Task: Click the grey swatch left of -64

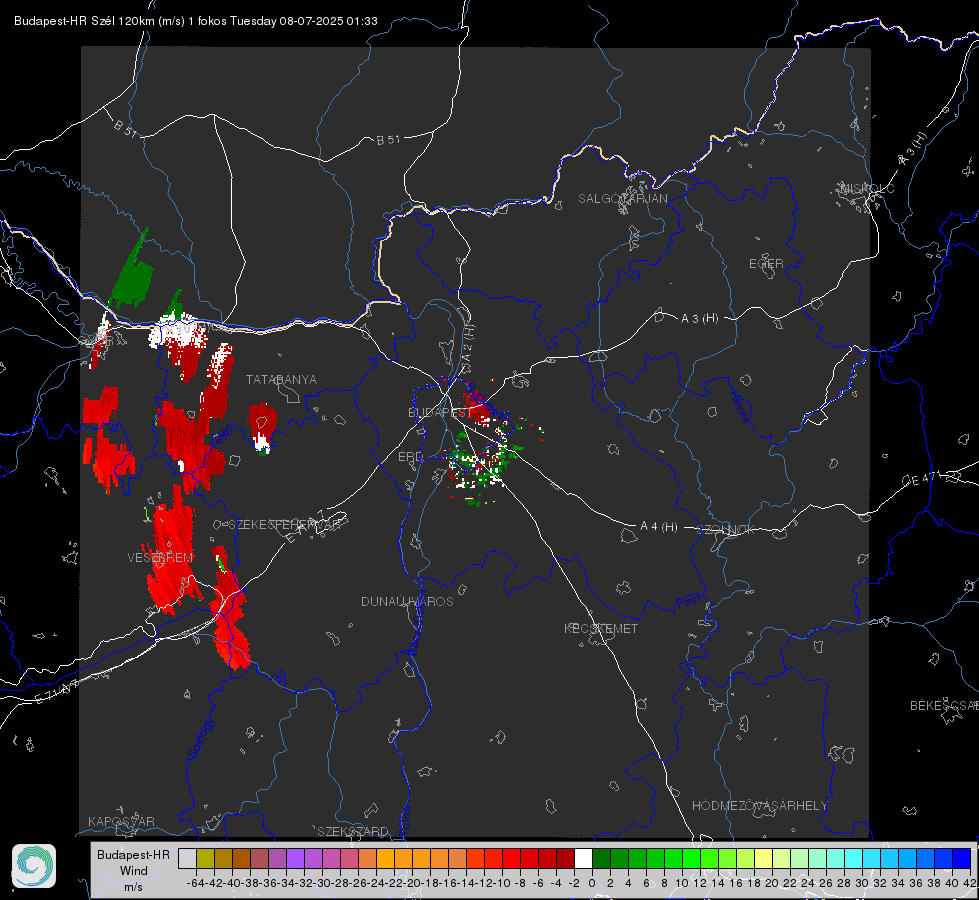Action: [187, 858]
